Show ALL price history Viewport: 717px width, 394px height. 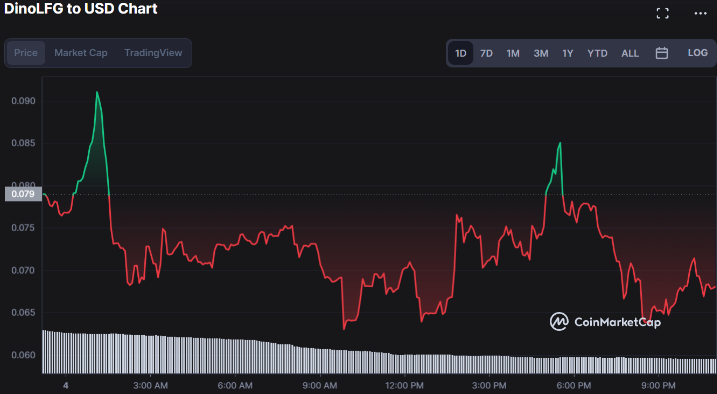tap(630, 53)
